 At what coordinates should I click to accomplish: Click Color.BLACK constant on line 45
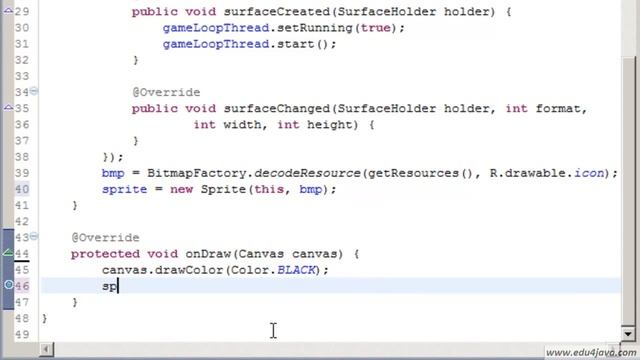pyautogui.click(x=272, y=270)
